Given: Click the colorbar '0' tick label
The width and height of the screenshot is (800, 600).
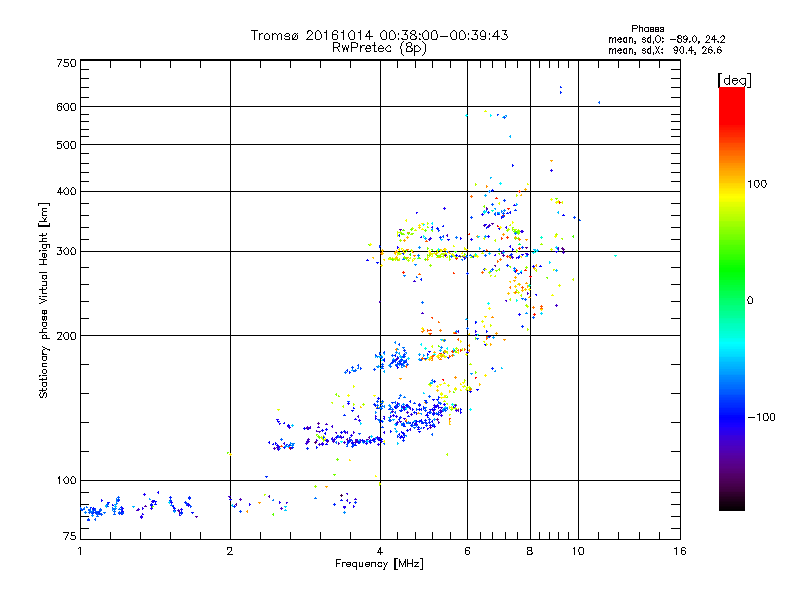Looking at the screenshot, I should [750, 301].
